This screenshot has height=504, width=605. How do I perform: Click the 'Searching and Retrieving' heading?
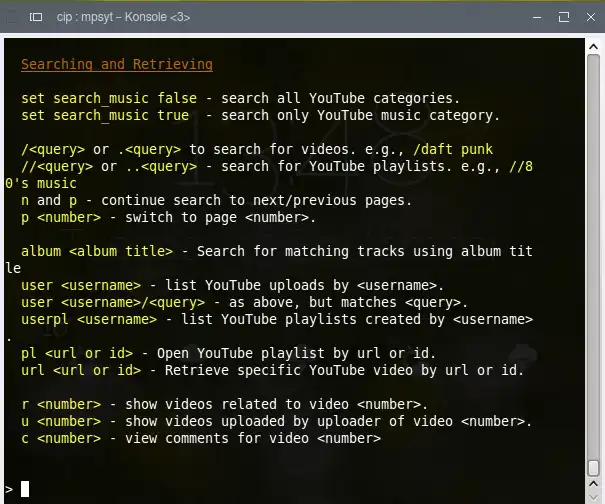[117, 64]
